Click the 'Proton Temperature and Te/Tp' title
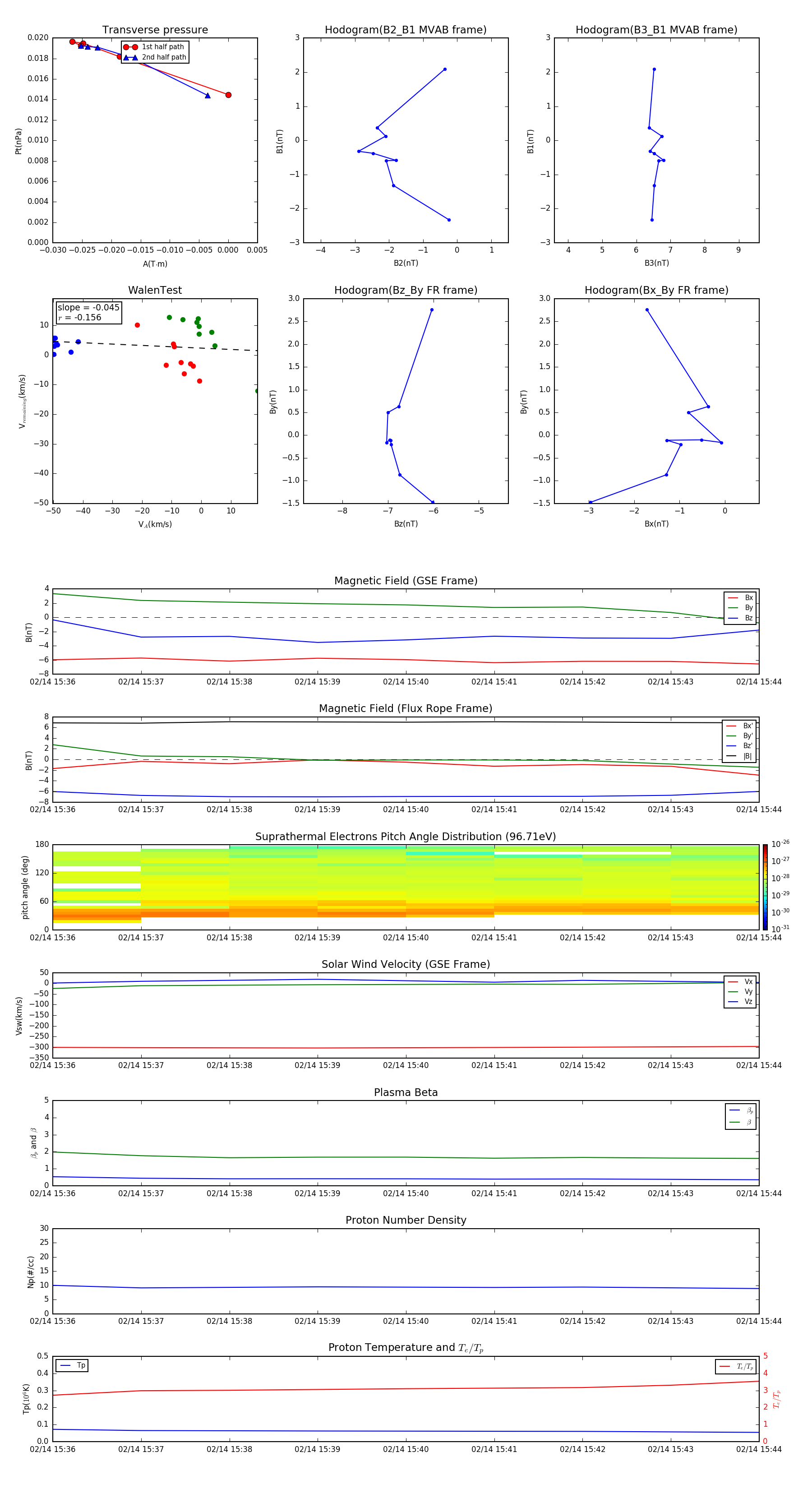Viewport: 812px width, 1489px height. pos(406,1347)
